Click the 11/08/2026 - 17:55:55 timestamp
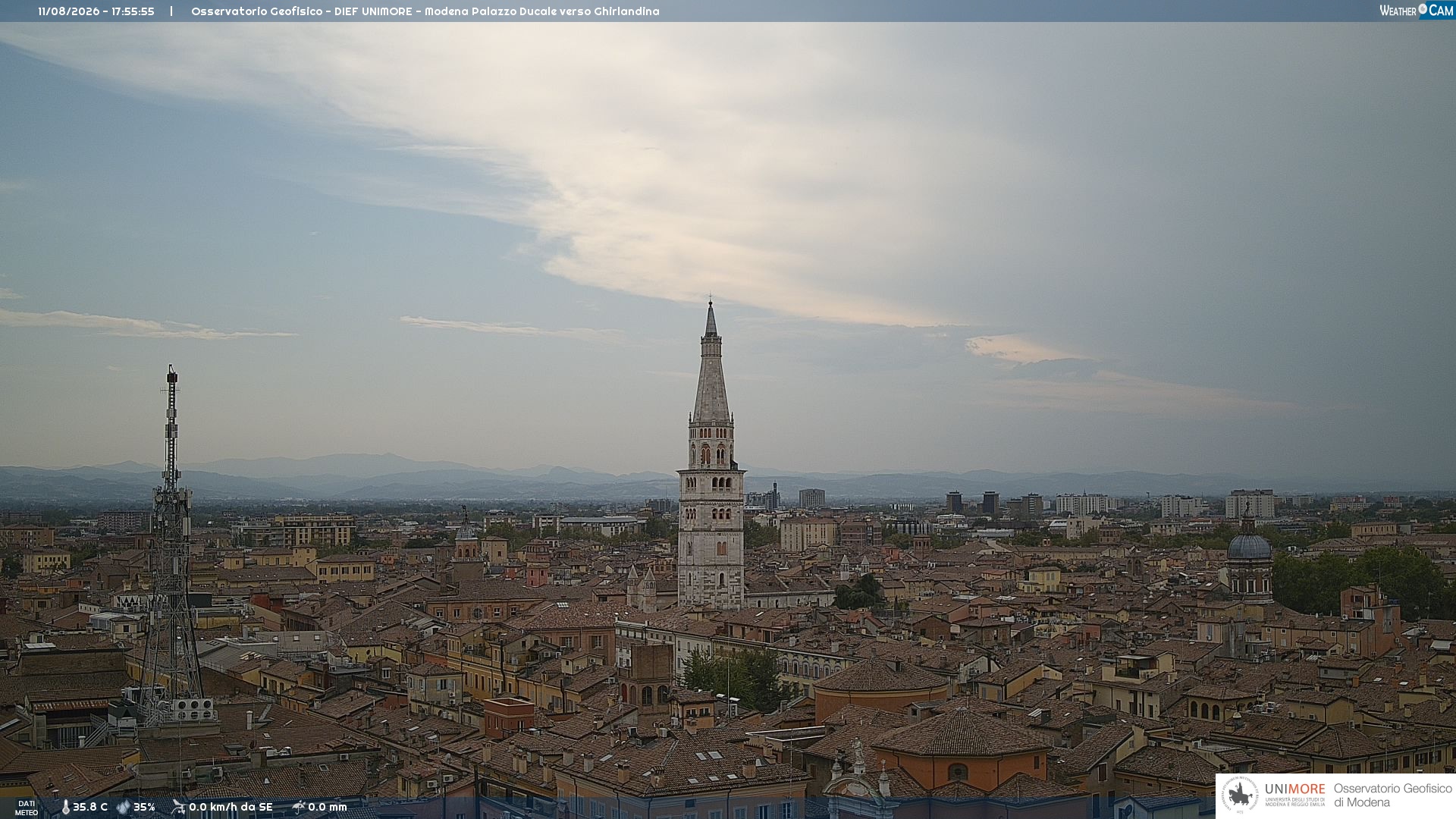This screenshot has height=819, width=1456. coord(96,11)
